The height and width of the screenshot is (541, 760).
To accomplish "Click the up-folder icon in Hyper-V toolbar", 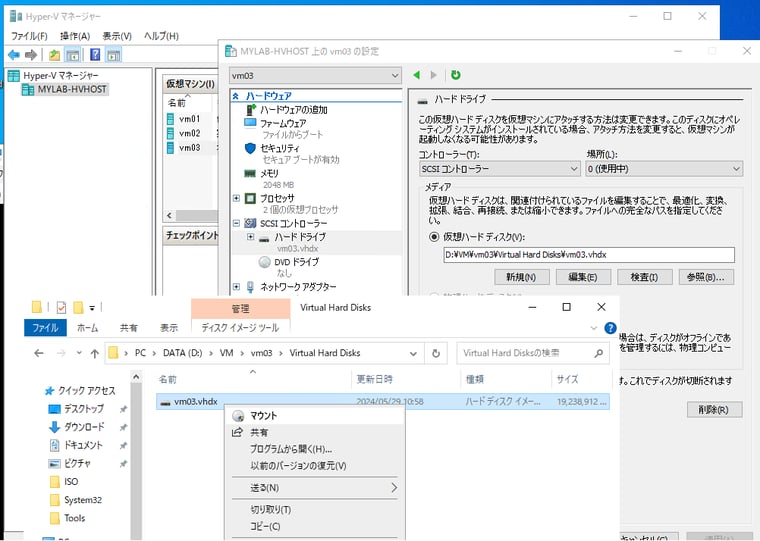I will coord(55,55).
